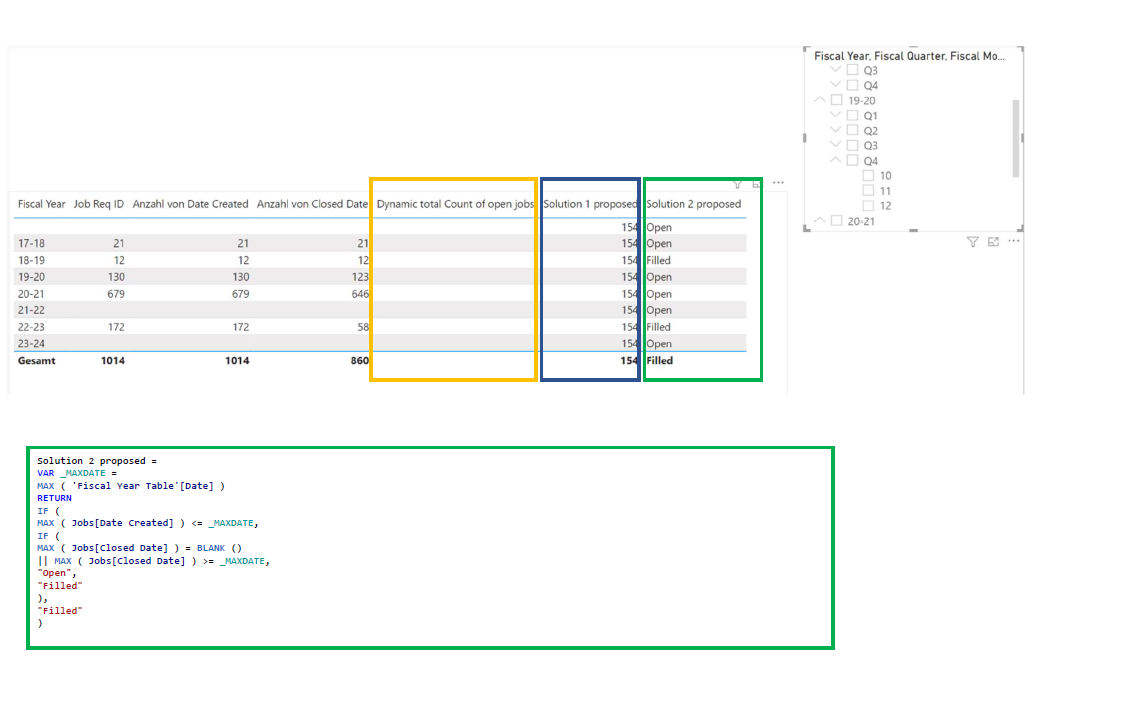The image size is (1125, 701).
Task: Click the Solution 2 proposed column header
Action: pos(694,204)
